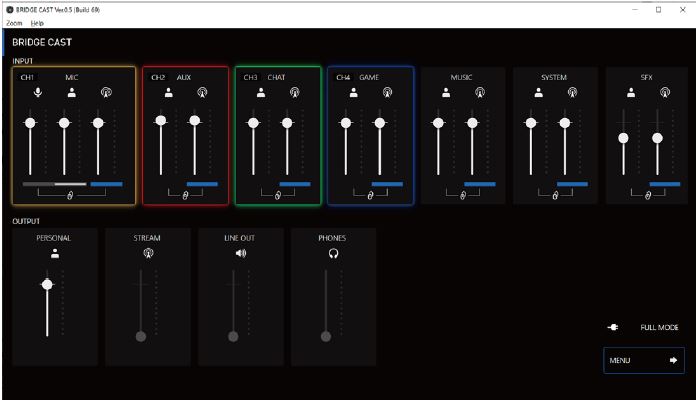
Task: Click the CH3 CHAT personal mix fader knob
Action: [x=253, y=123]
